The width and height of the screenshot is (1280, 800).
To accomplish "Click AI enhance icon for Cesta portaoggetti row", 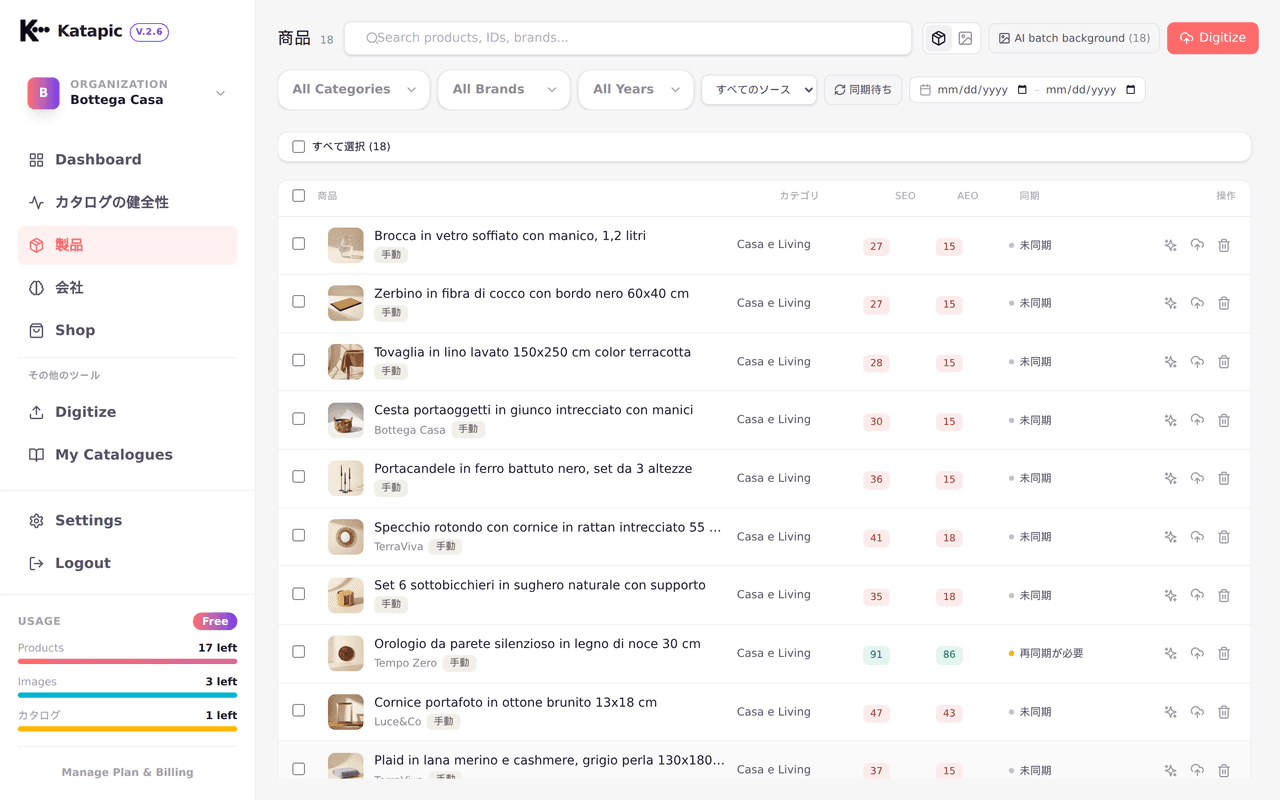I will tap(1170, 420).
